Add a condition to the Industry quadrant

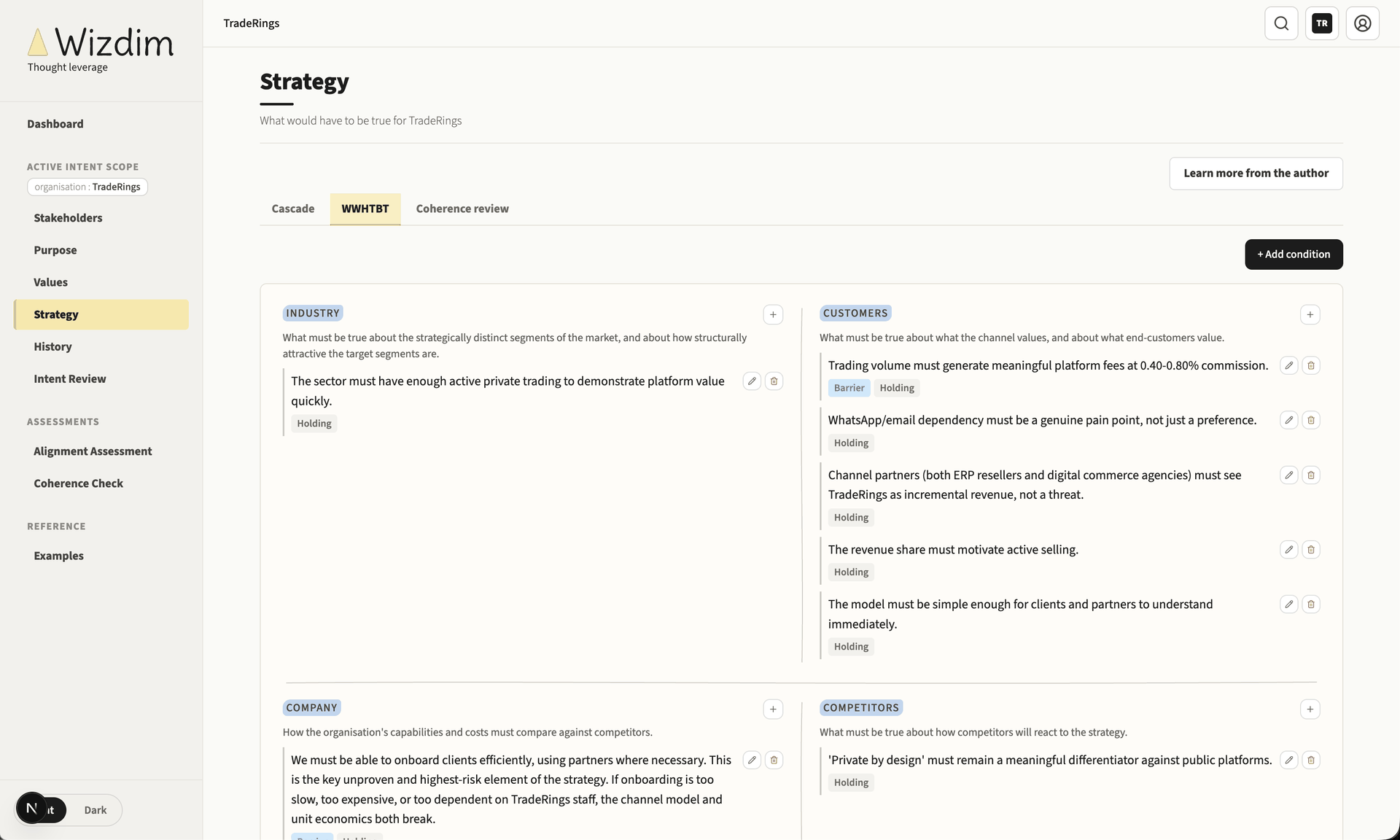pyautogui.click(x=773, y=314)
